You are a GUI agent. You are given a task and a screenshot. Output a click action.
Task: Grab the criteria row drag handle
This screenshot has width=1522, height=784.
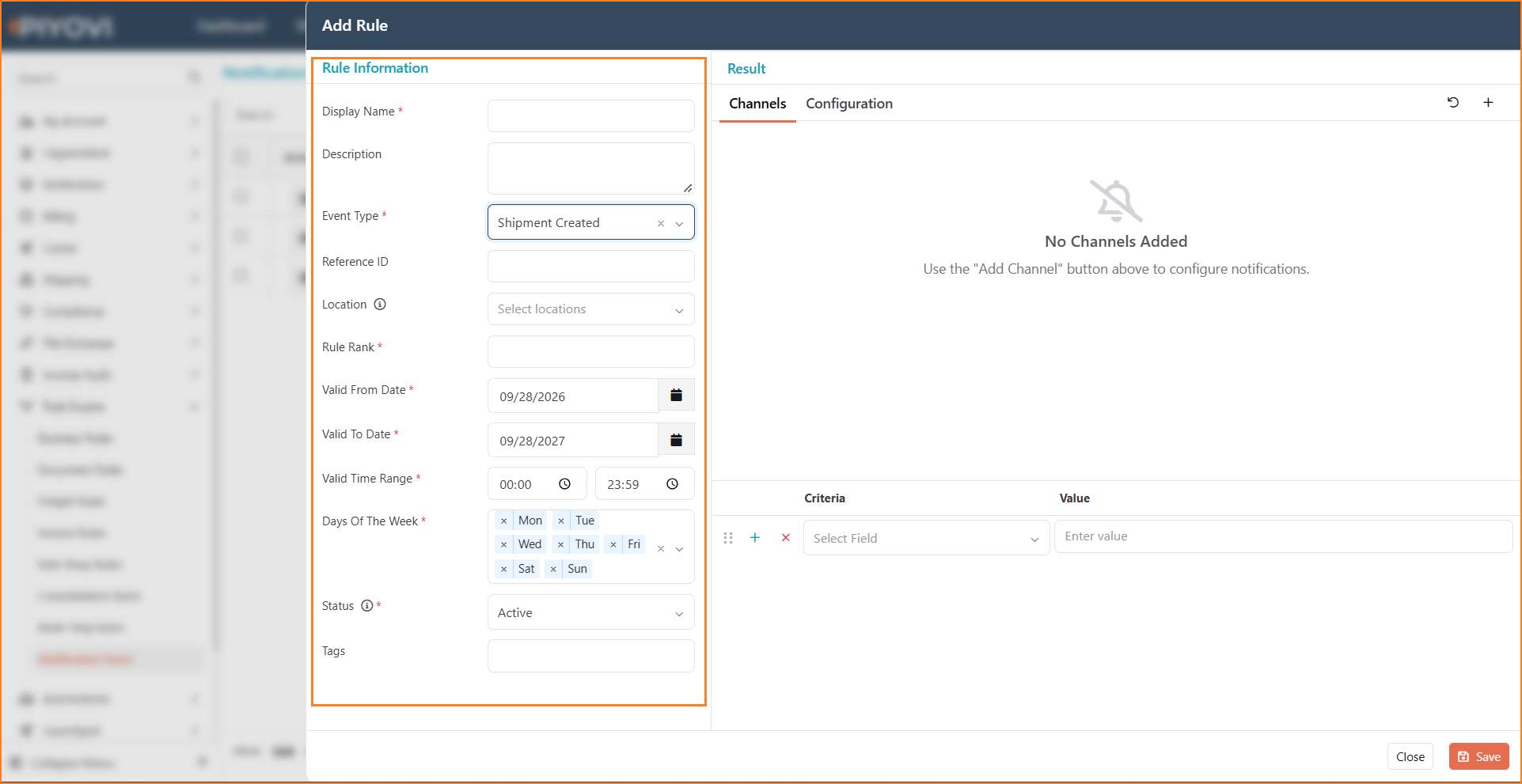click(728, 537)
